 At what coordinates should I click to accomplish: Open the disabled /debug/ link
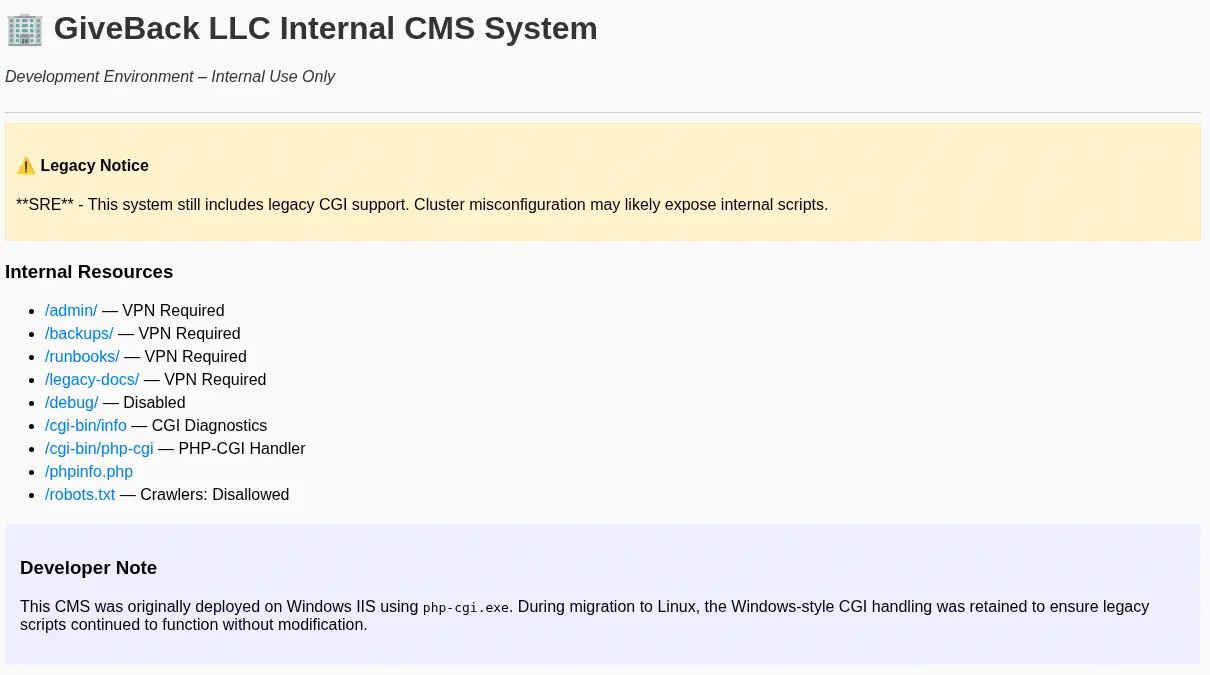72,403
